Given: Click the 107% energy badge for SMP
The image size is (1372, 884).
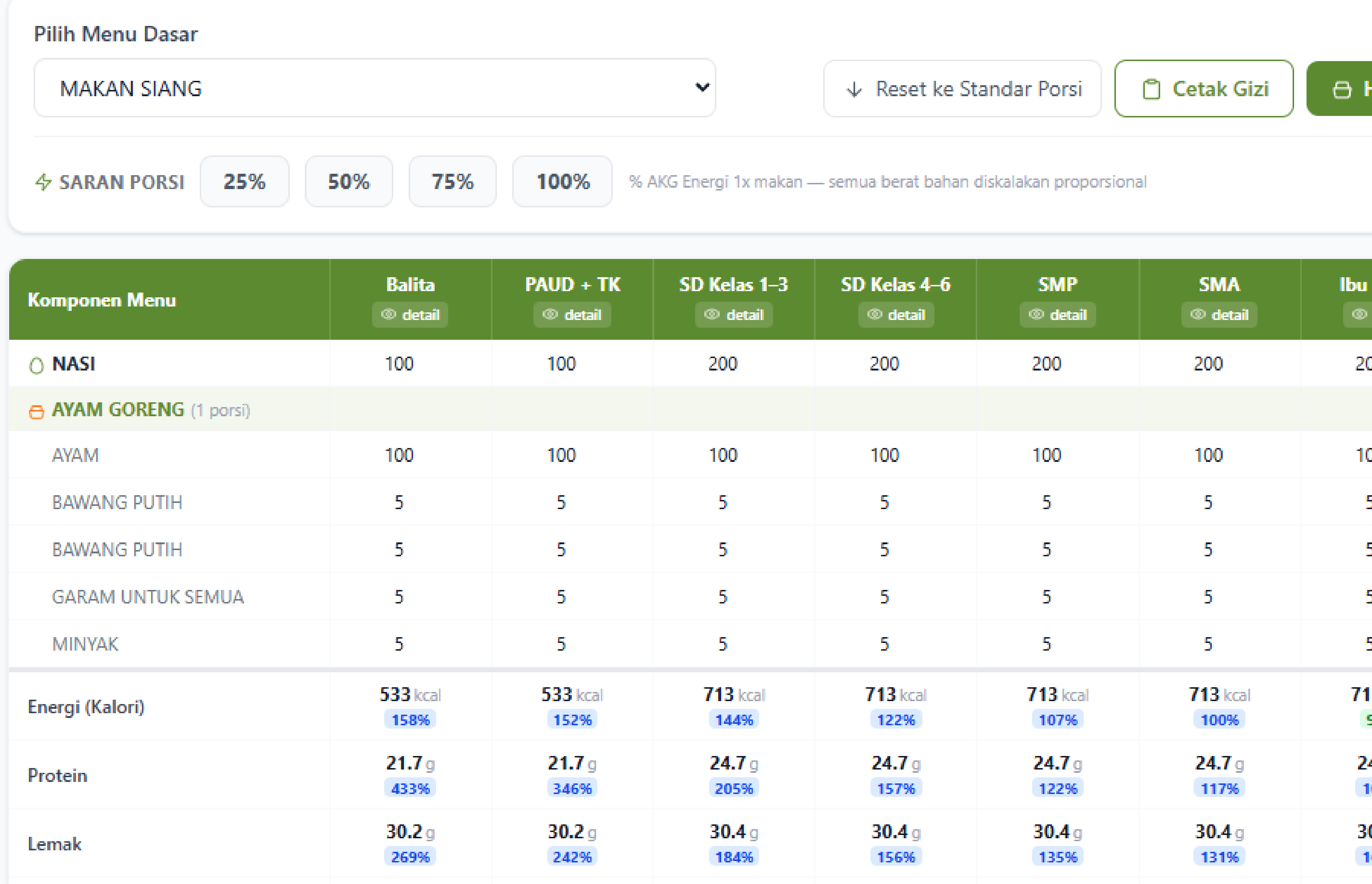Looking at the screenshot, I should click(x=1057, y=720).
